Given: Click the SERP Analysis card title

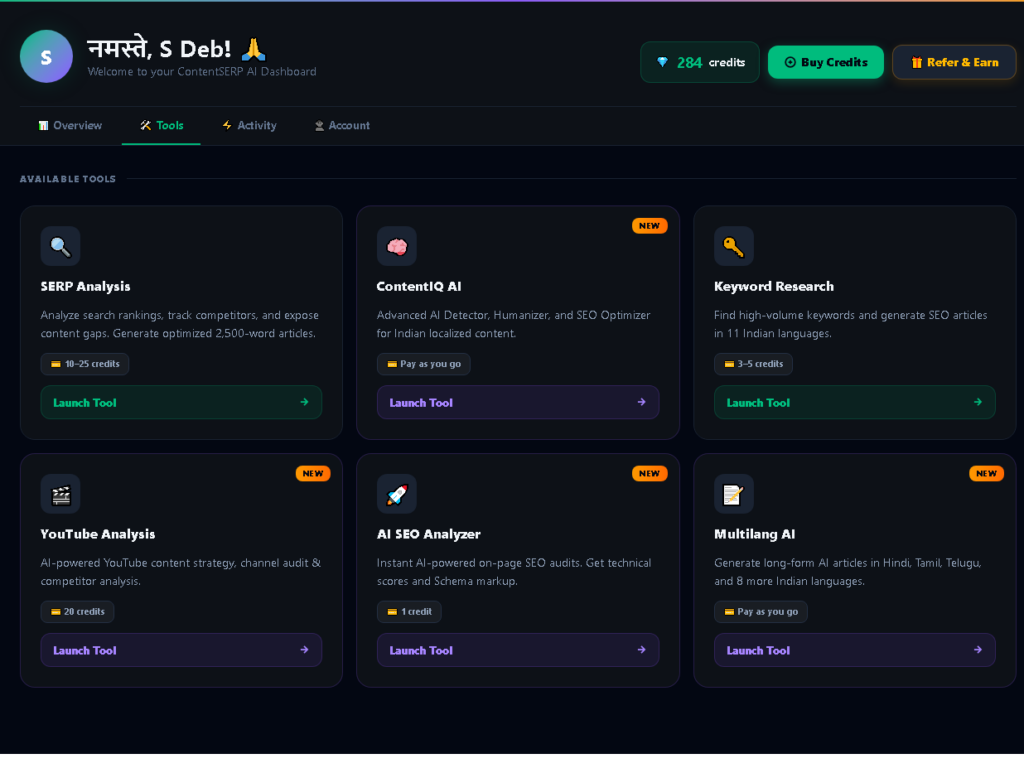Looking at the screenshot, I should pos(86,287).
